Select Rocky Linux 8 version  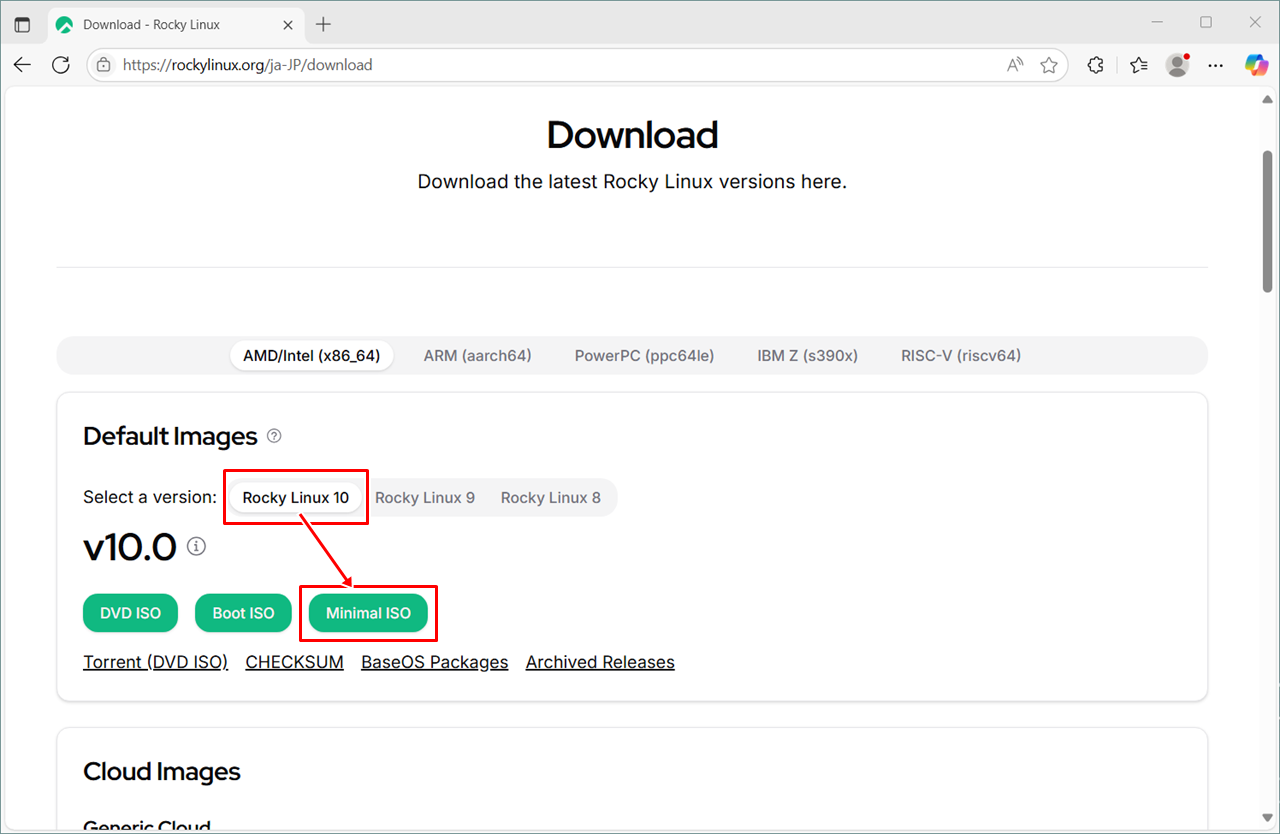click(550, 498)
